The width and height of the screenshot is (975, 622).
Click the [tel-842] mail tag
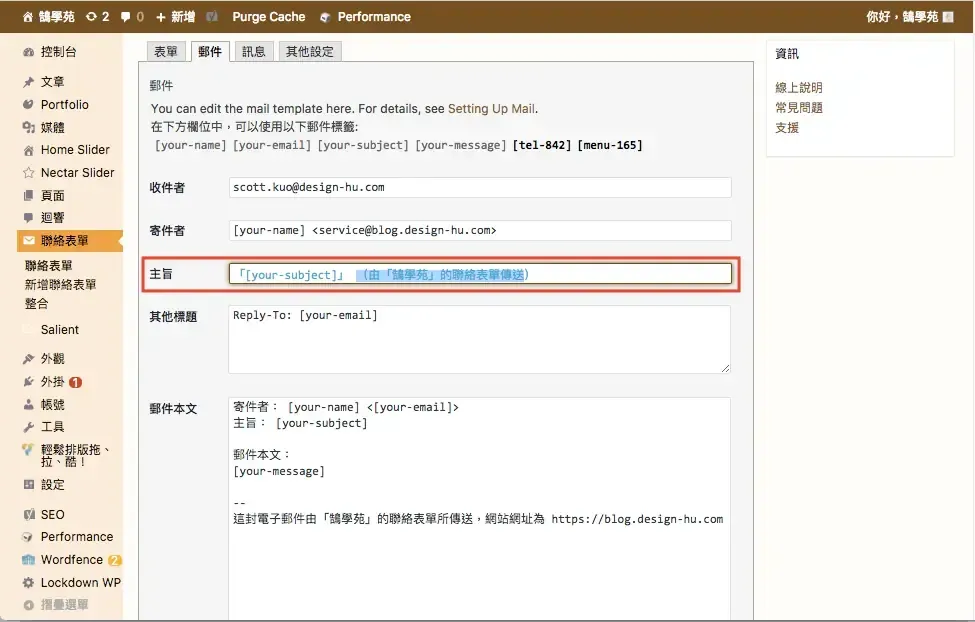point(542,145)
